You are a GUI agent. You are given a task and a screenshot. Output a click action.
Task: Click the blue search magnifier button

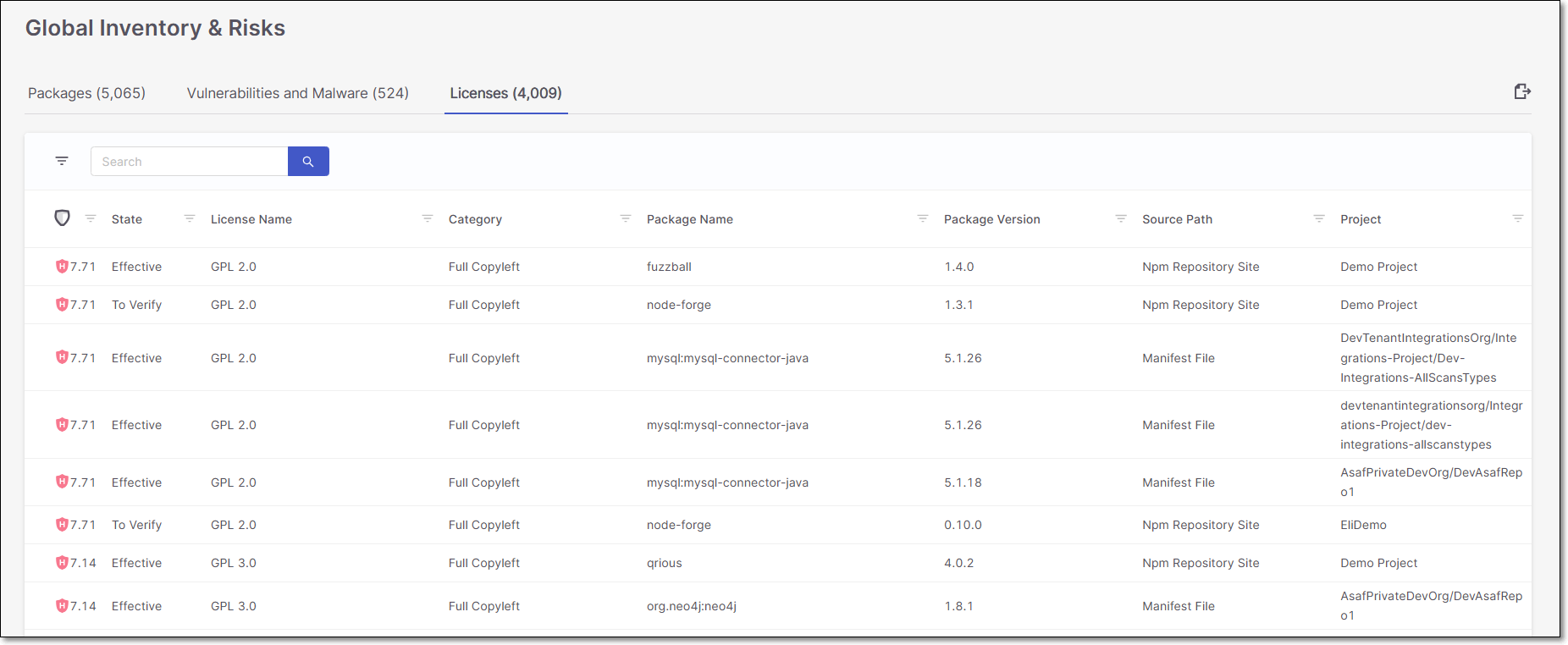(x=308, y=161)
